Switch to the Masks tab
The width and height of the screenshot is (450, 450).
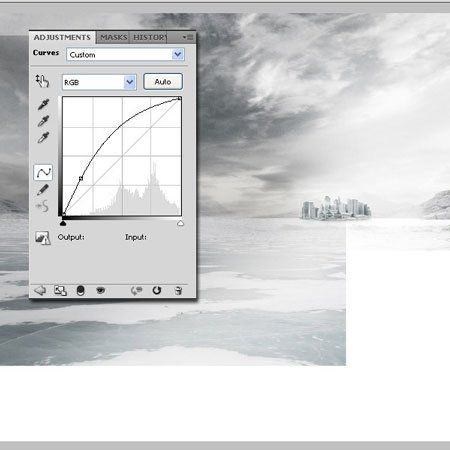click(113, 37)
